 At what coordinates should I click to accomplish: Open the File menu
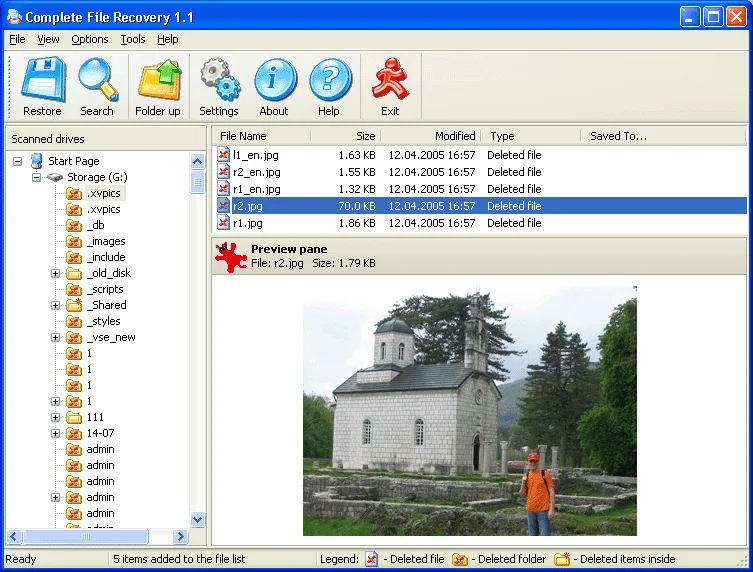[x=17, y=39]
